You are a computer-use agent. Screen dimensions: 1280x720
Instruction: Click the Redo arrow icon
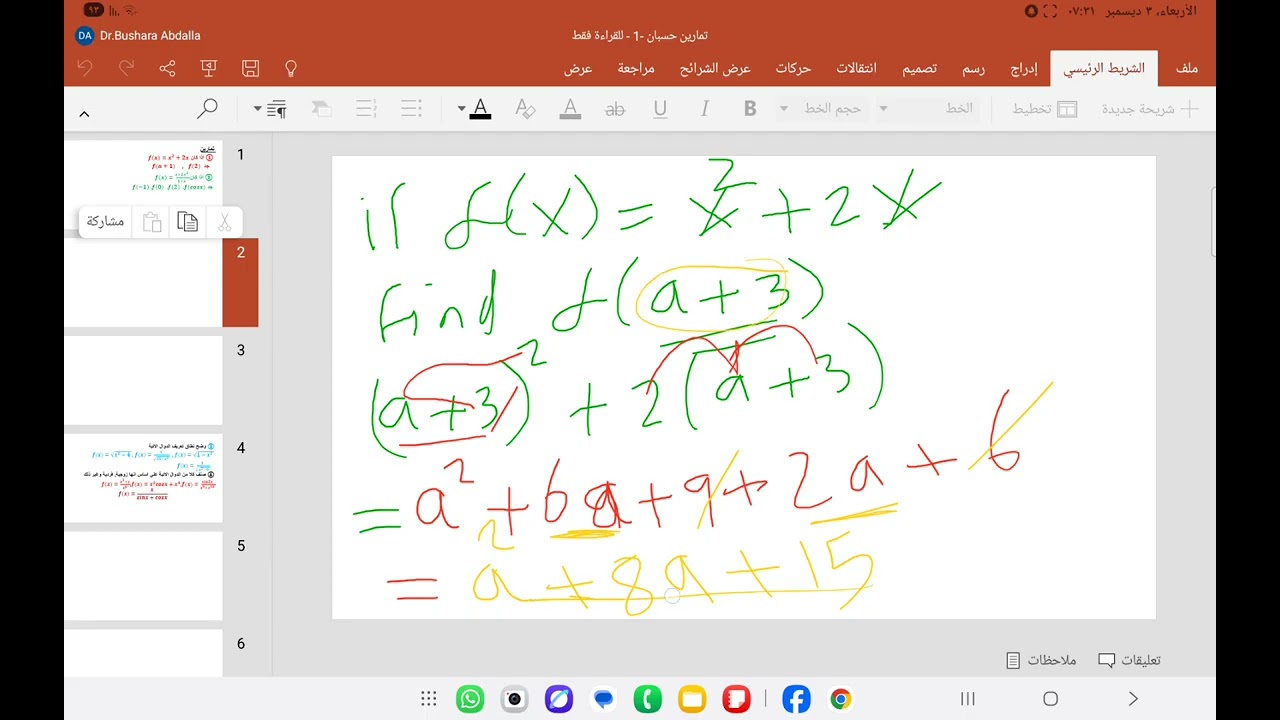click(126, 68)
